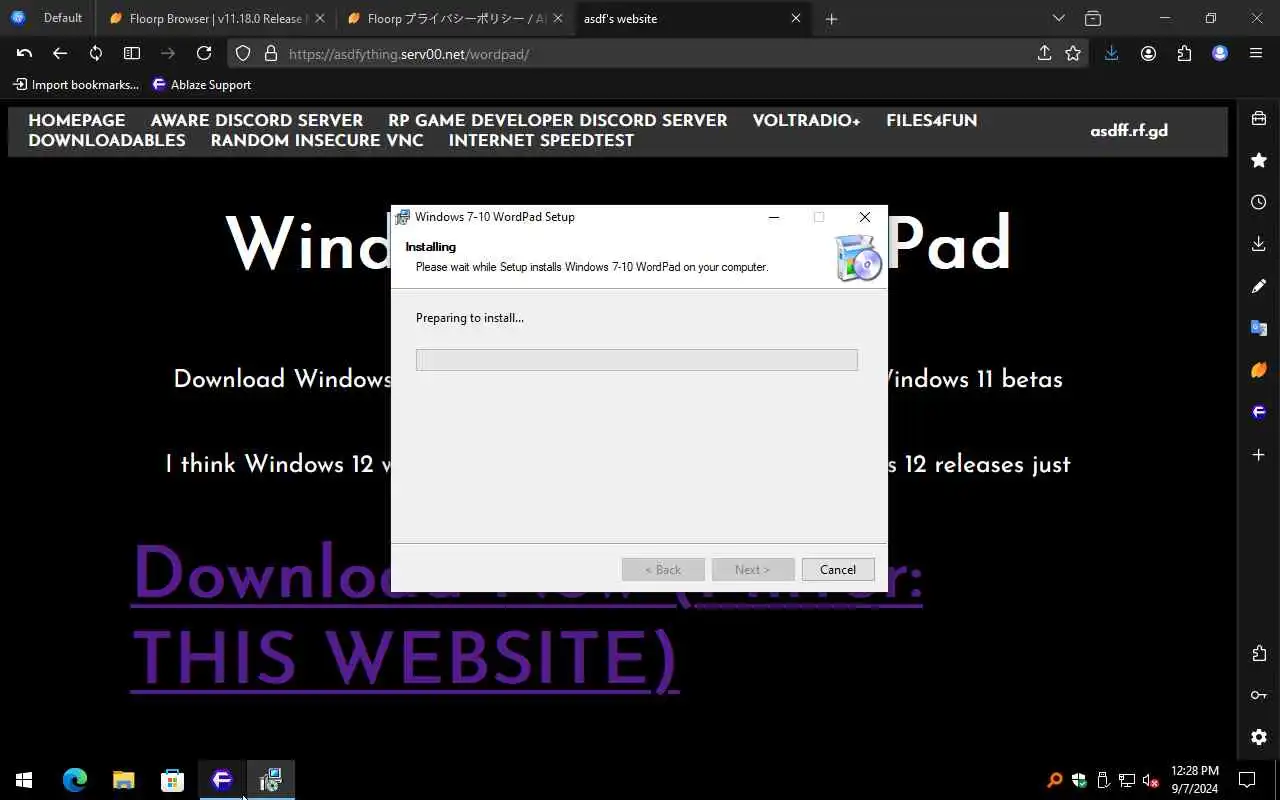
Task: Open Downloads arrow in the sidebar
Action: pyautogui.click(x=1259, y=244)
